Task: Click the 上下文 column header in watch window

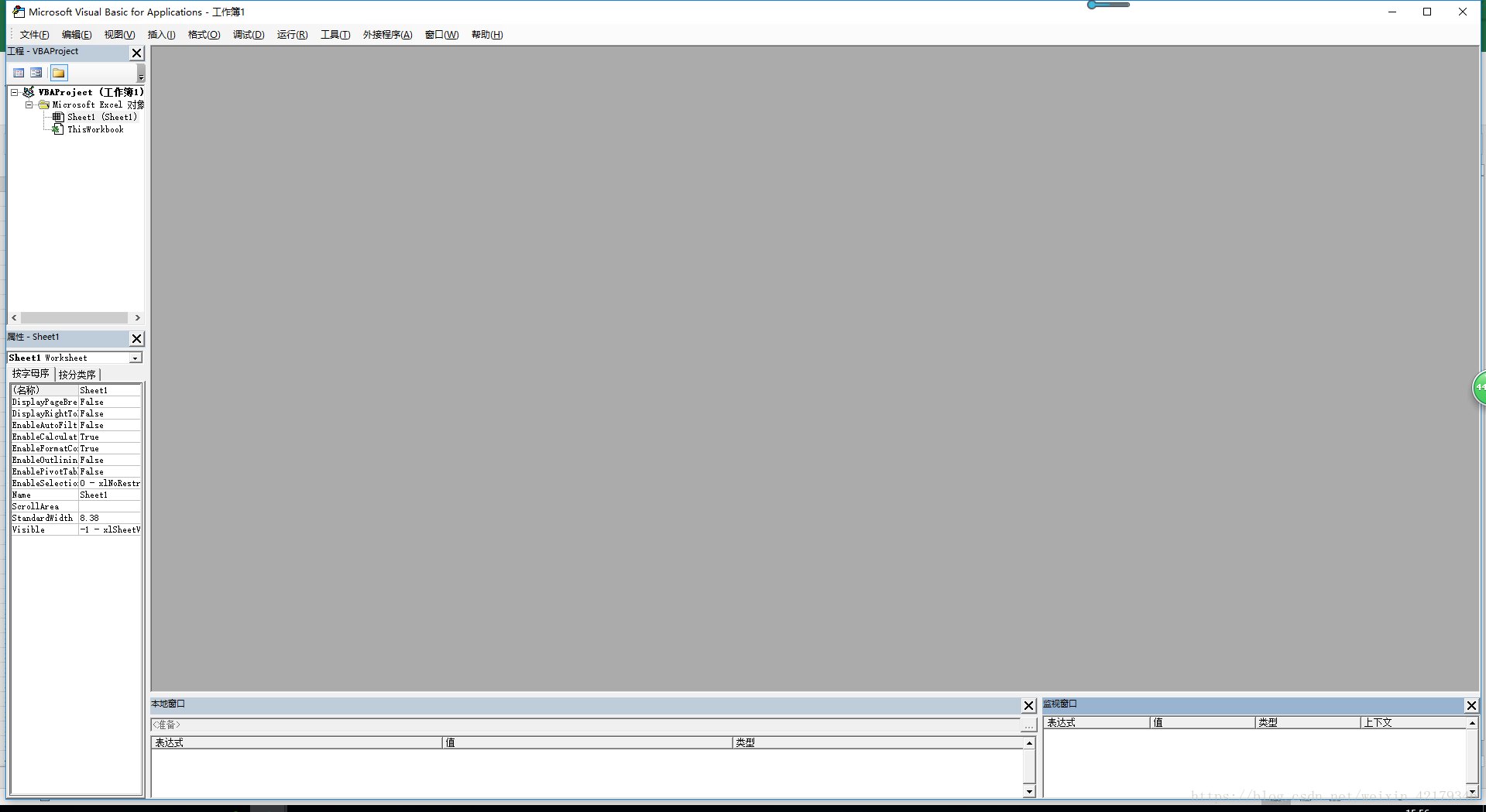Action: click(x=1413, y=722)
